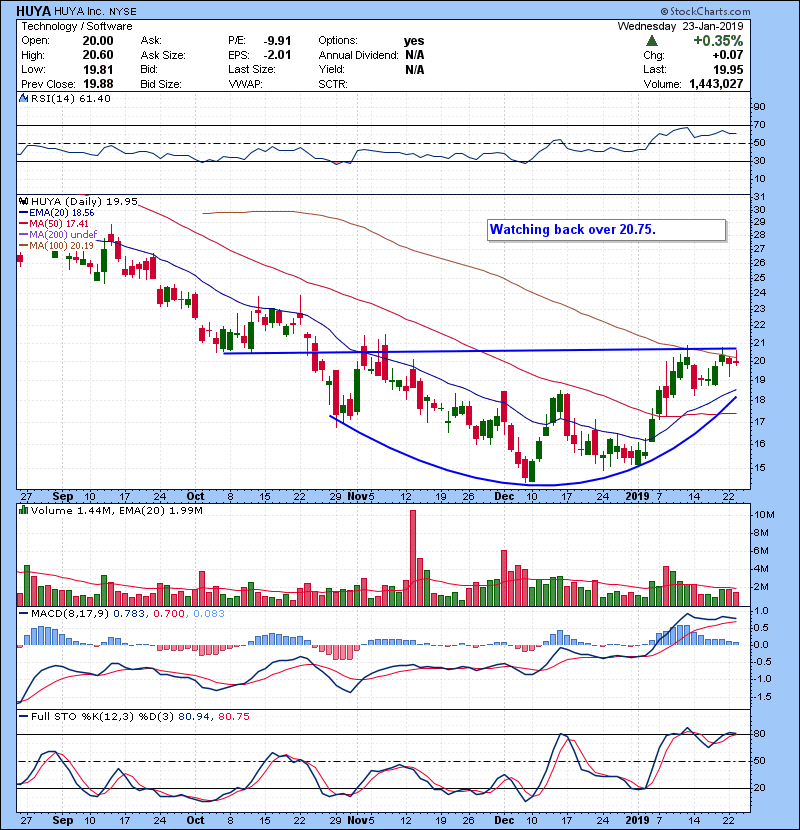The height and width of the screenshot is (830, 800).
Task: Click the EMA(20) 18.56 legend entry
Action: click(x=57, y=213)
